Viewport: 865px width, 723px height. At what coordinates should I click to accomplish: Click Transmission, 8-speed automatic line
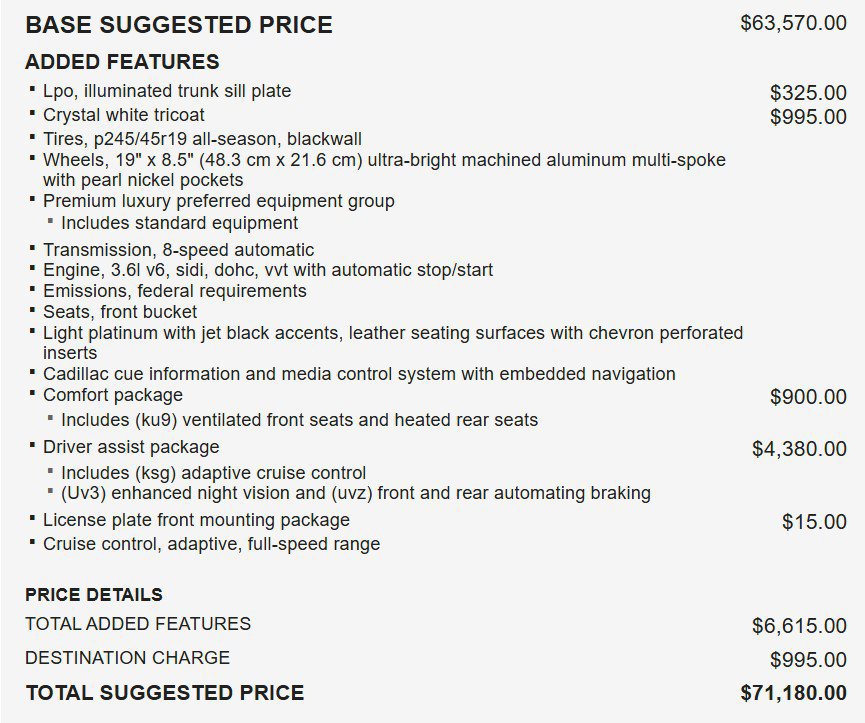click(178, 250)
